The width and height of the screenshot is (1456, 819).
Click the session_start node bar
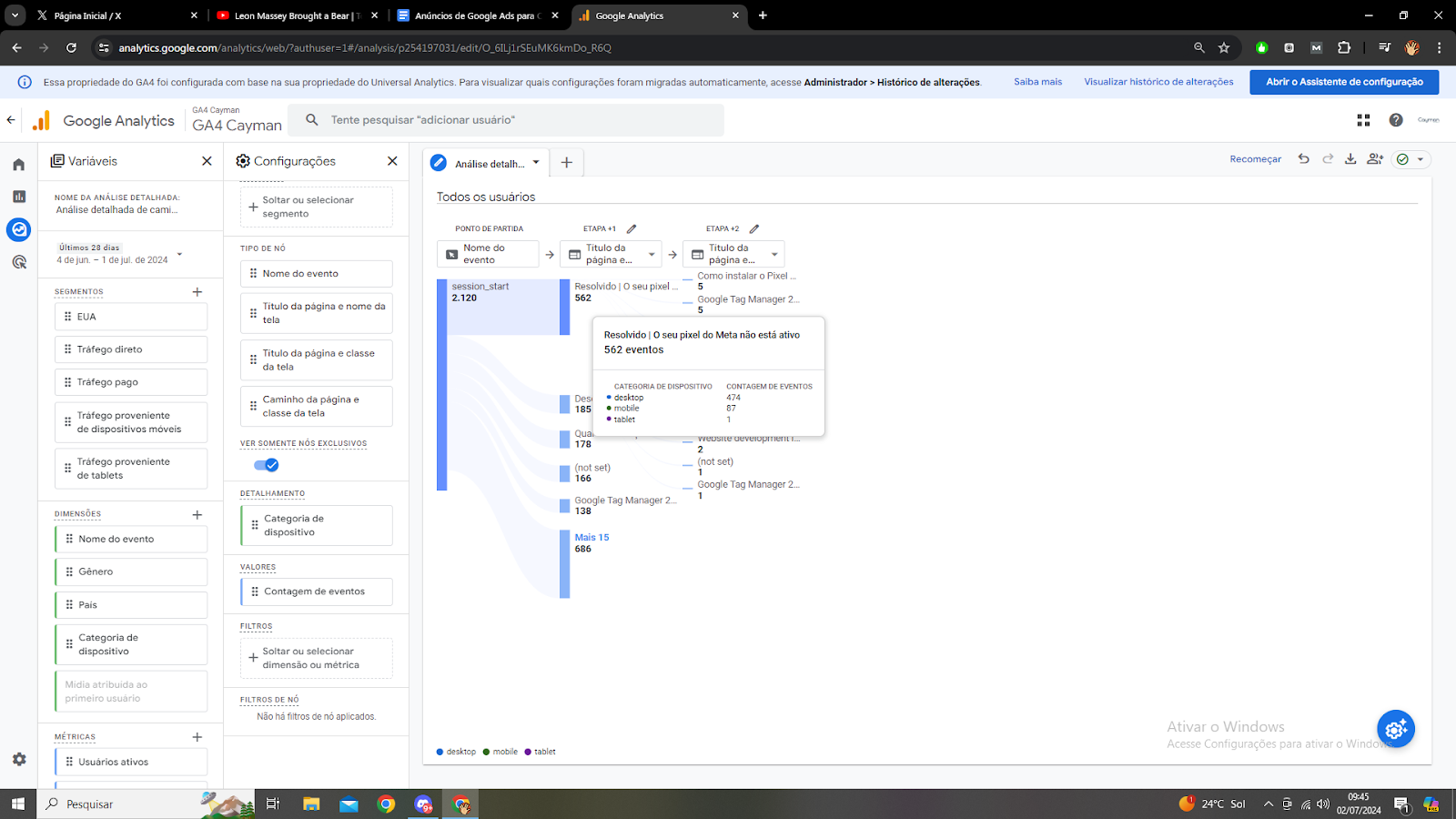click(441, 385)
